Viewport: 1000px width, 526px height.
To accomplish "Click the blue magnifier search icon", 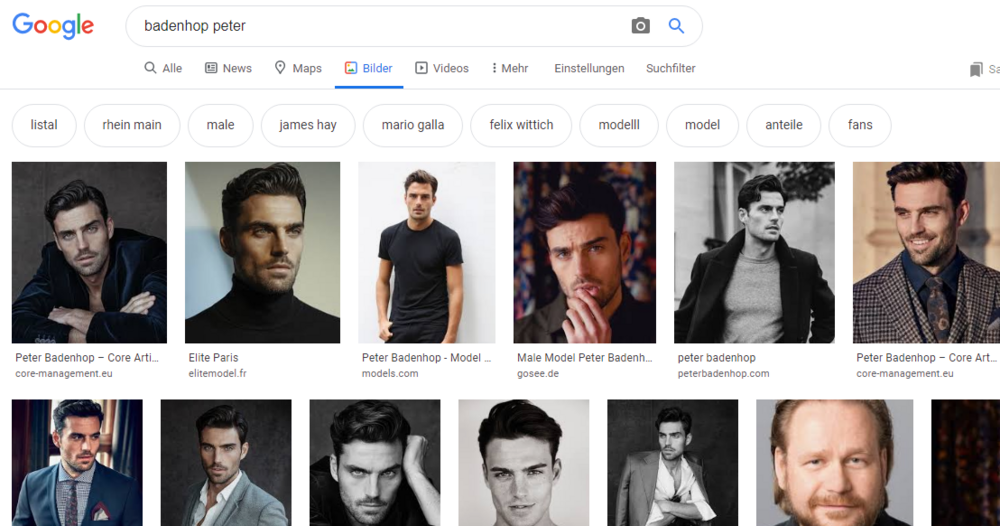I will (x=676, y=26).
